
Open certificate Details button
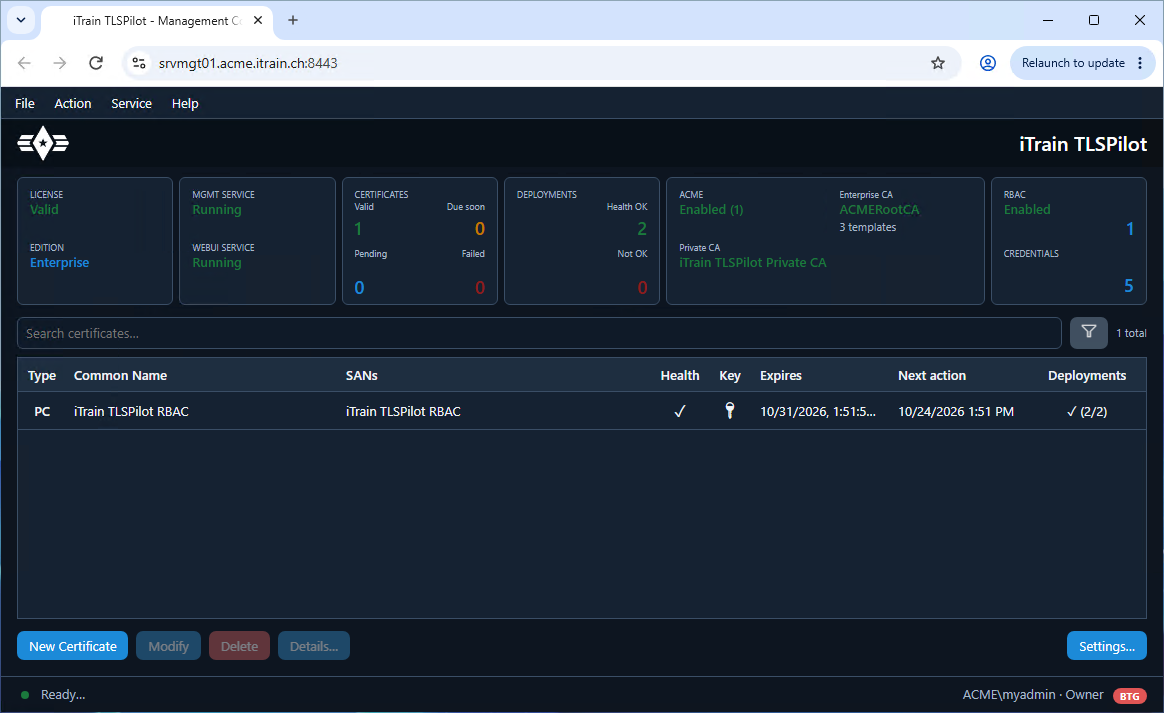pyautogui.click(x=313, y=646)
